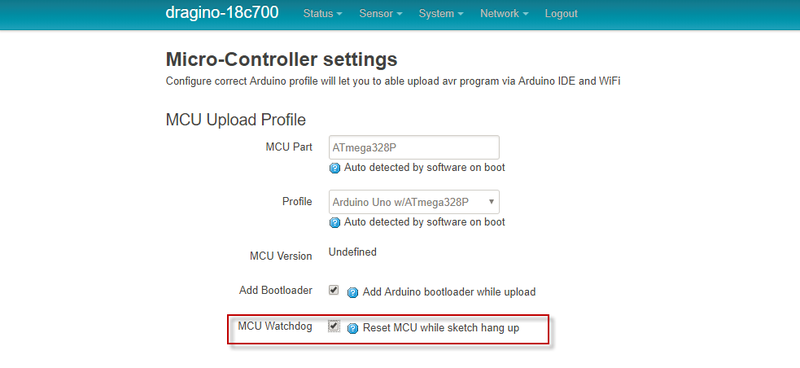Click the Add Bootloader label
The height and width of the screenshot is (368, 800).
(x=276, y=290)
